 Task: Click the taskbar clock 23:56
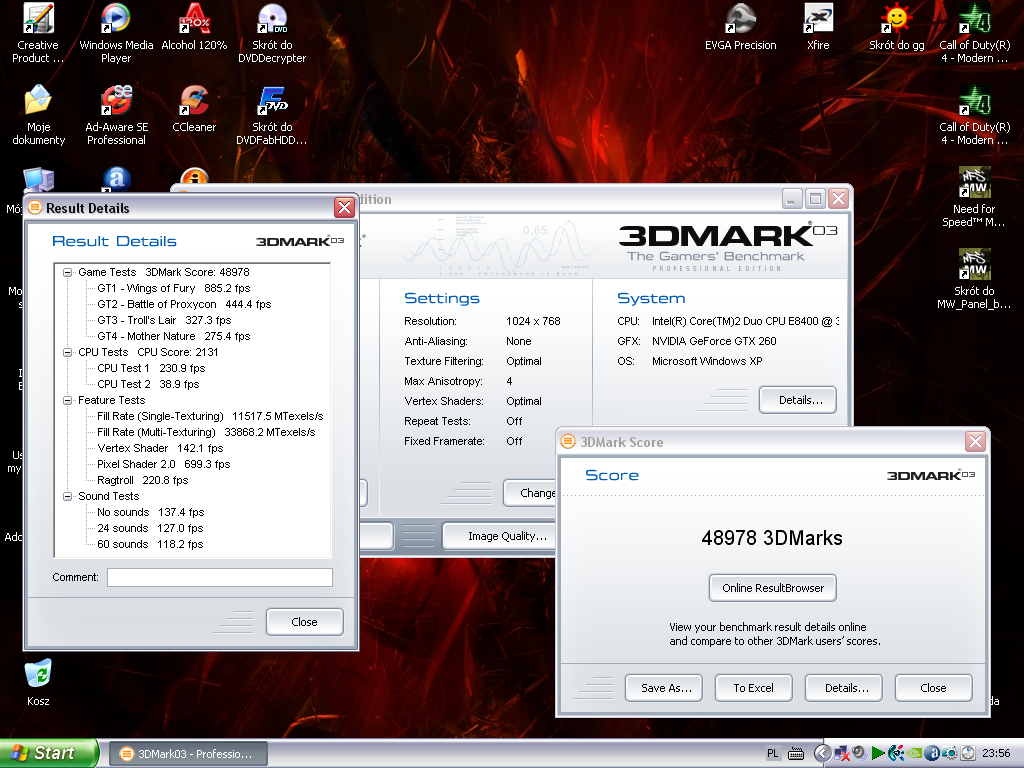[995, 754]
